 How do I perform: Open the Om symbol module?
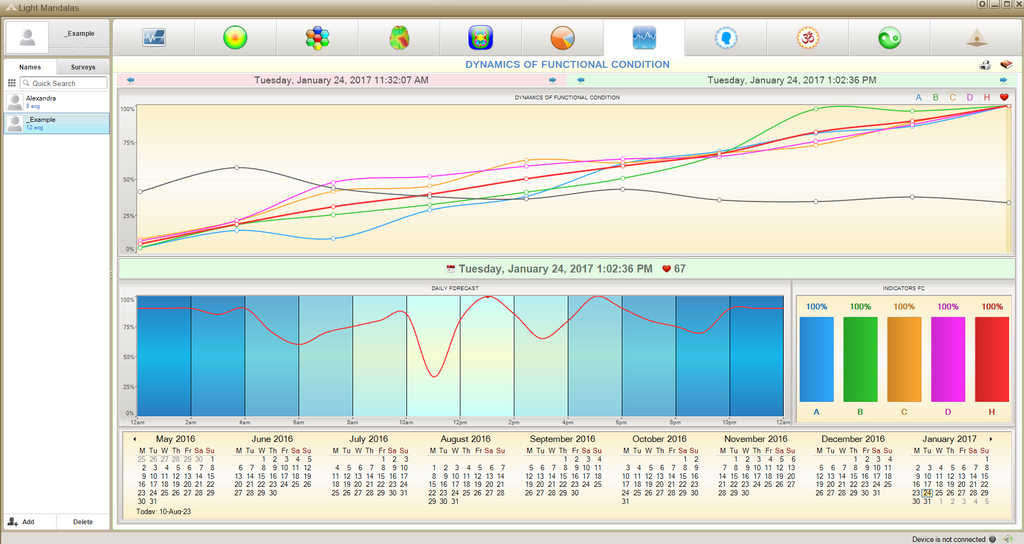[808, 38]
